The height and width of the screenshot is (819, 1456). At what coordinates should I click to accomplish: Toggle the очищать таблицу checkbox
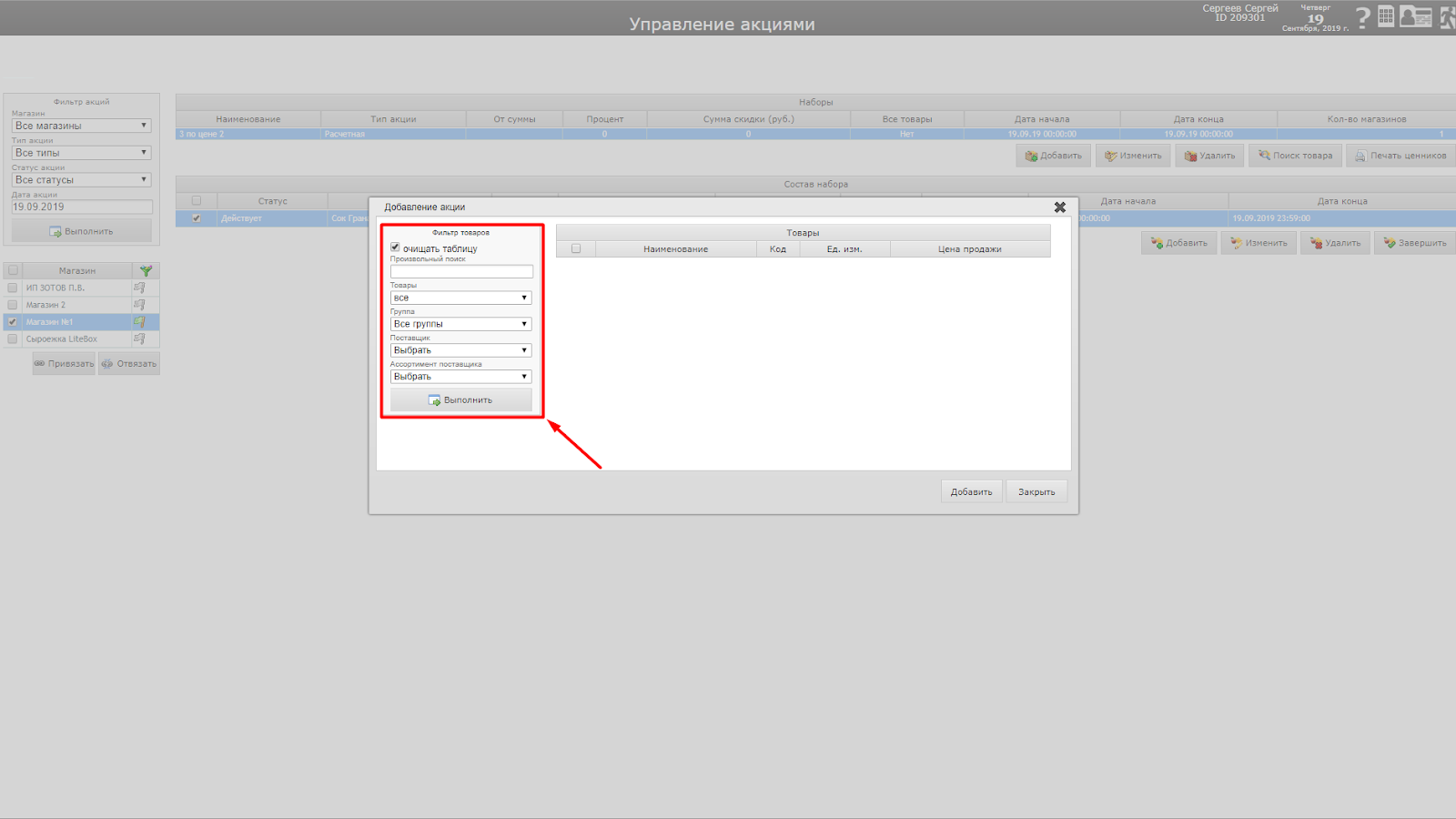tap(395, 248)
